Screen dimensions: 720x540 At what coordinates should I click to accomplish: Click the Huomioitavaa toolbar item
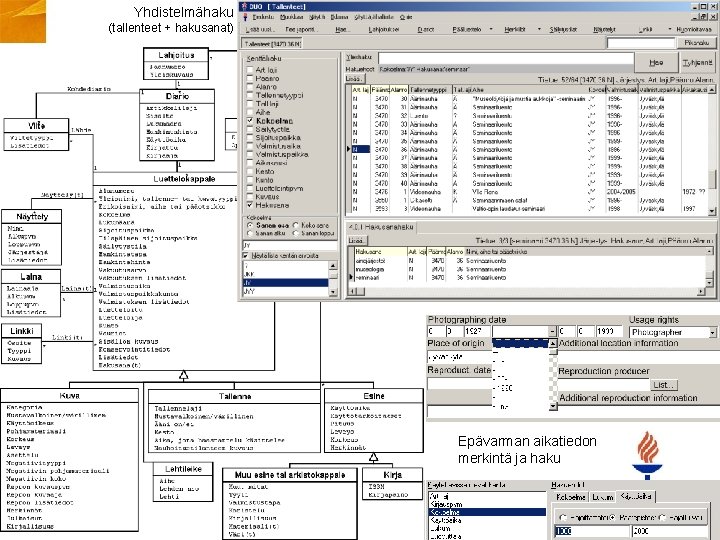(x=694, y=29)
